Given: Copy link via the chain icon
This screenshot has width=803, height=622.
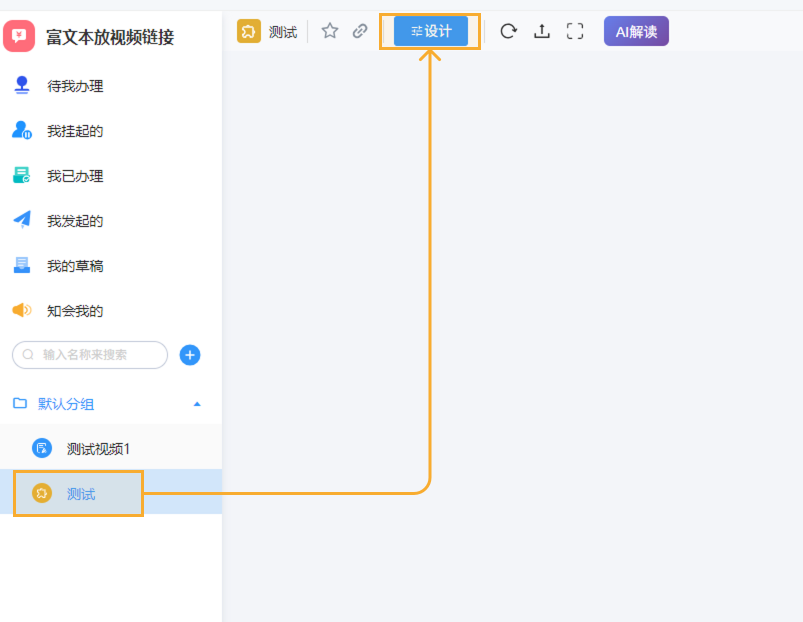Looking at the screenshot, I should (x=360, y=31).
